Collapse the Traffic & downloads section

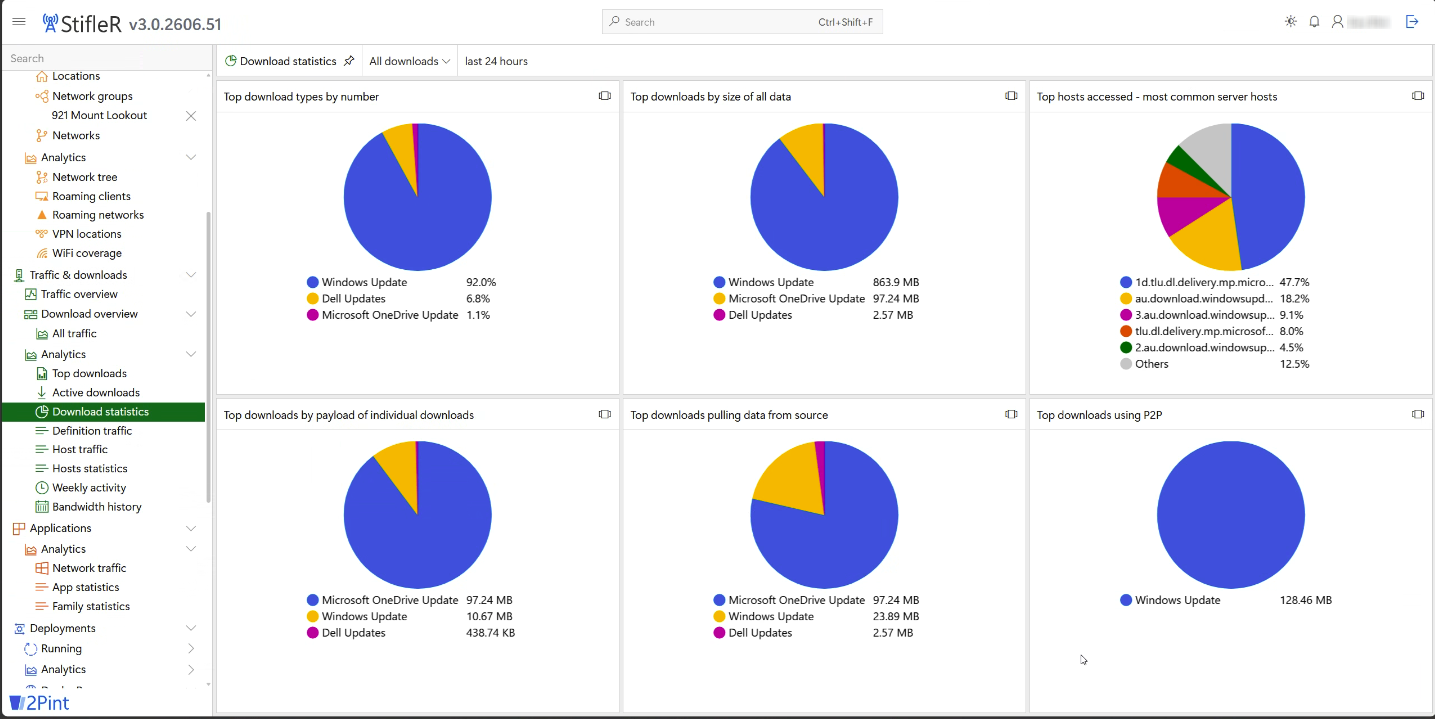pos(191,275)
